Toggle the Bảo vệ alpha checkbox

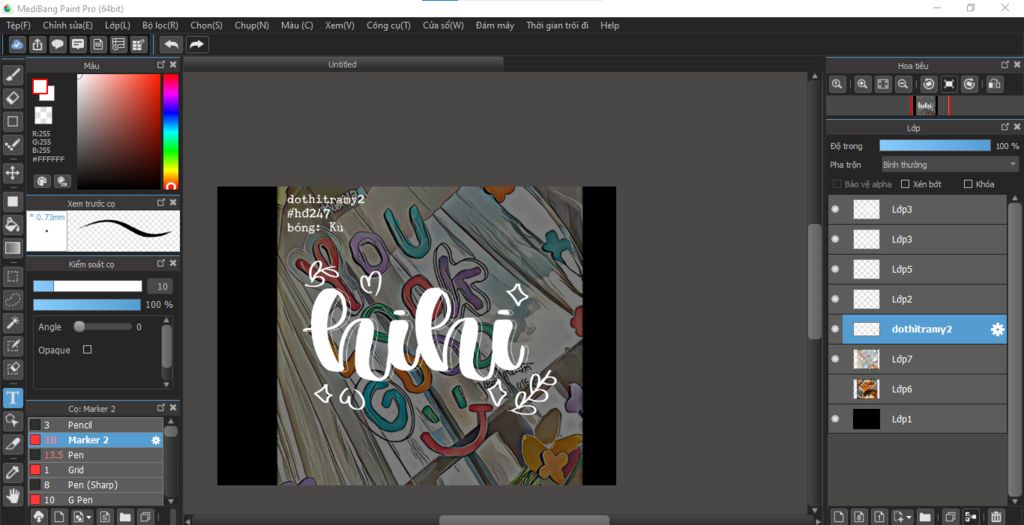point(837,184)
